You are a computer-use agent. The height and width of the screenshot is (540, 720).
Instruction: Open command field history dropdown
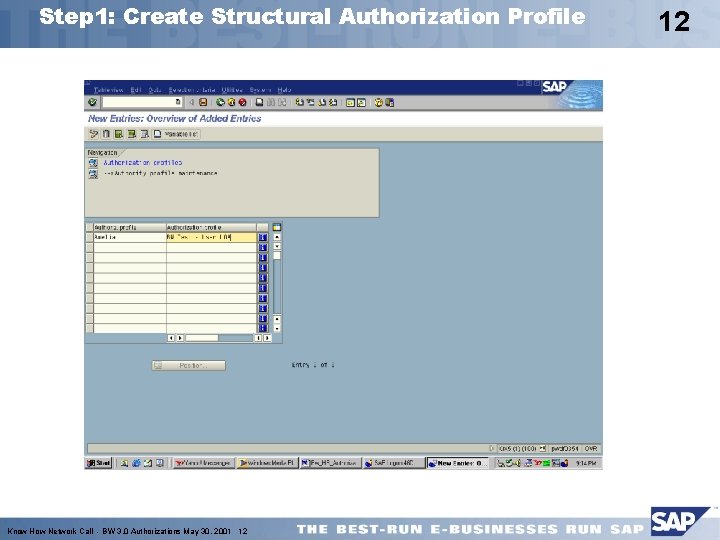click(178, 102)
